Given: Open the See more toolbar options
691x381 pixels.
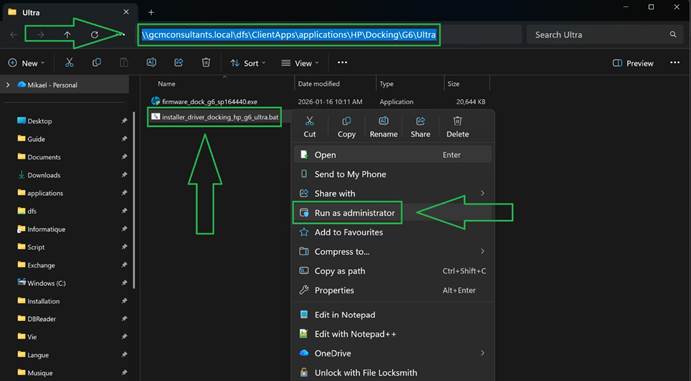Looking at the screenshot, I should (342, 63).
